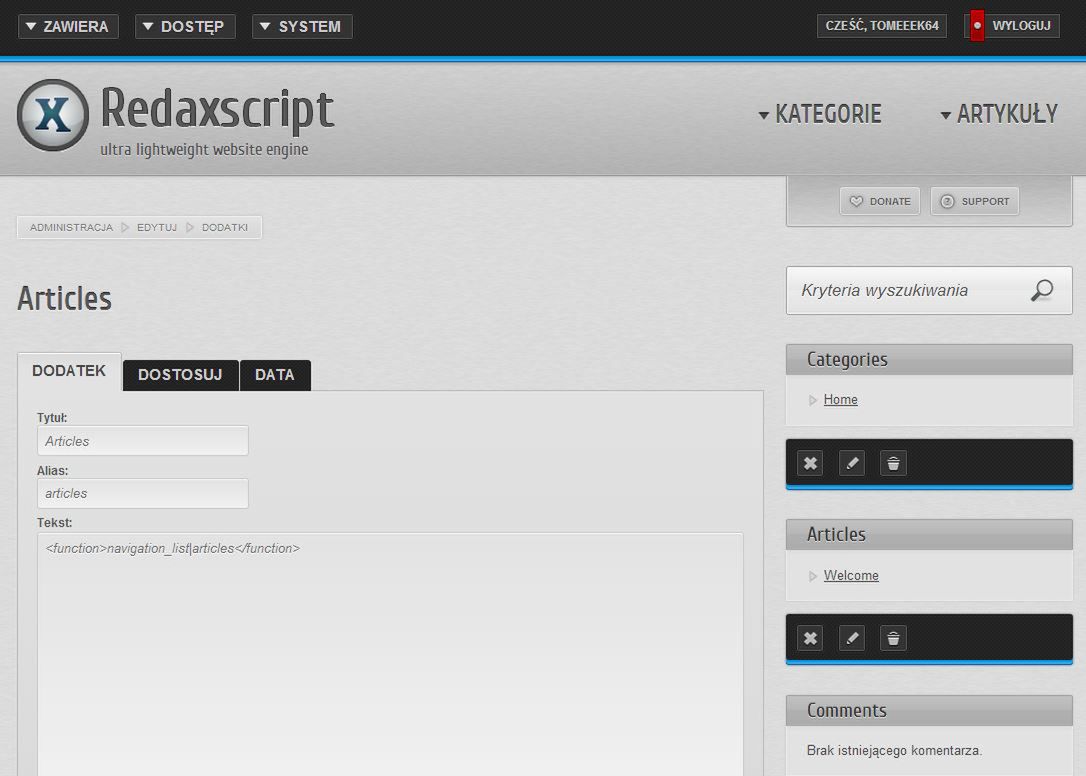Click the Cześć, Tomeeek64 greeting button
Image resolution: width=1086 pixels, height=776 pixels.
coord(882,26)
